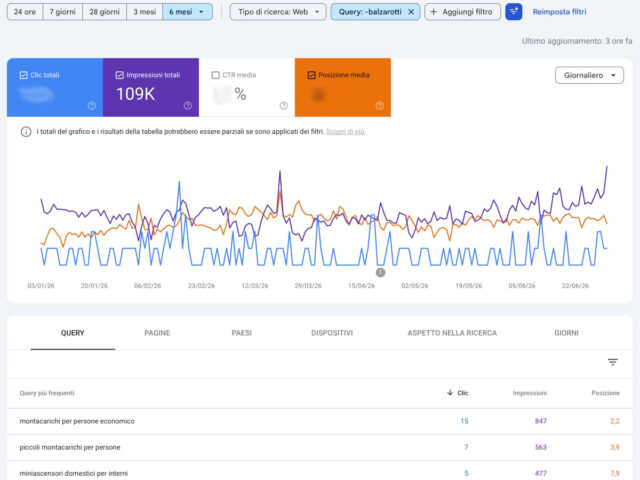Image resolution: width=640 pixels, height=480 pixels.
Task: Select query montacarichi per persone economico
Action: pos(77,421)
